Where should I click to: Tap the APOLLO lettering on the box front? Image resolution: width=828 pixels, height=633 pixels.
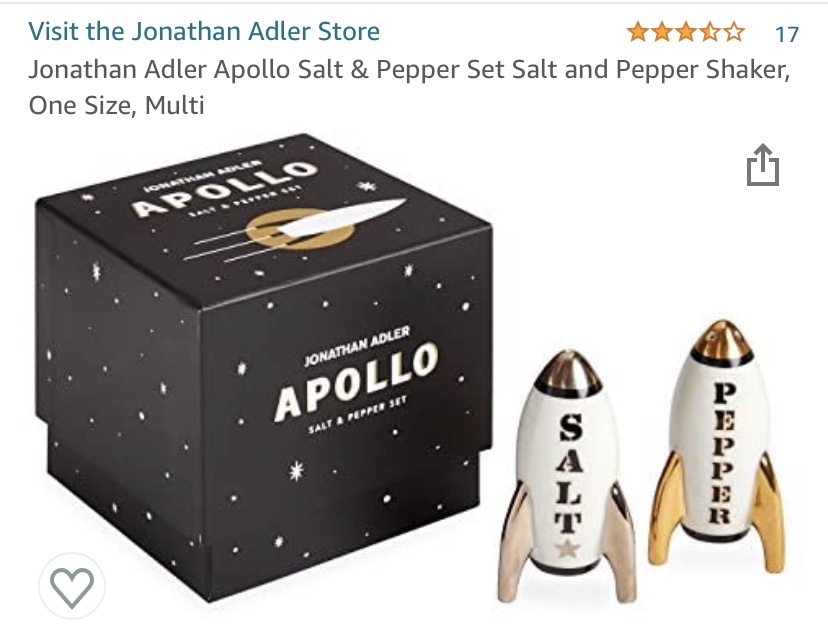point(356,382)
